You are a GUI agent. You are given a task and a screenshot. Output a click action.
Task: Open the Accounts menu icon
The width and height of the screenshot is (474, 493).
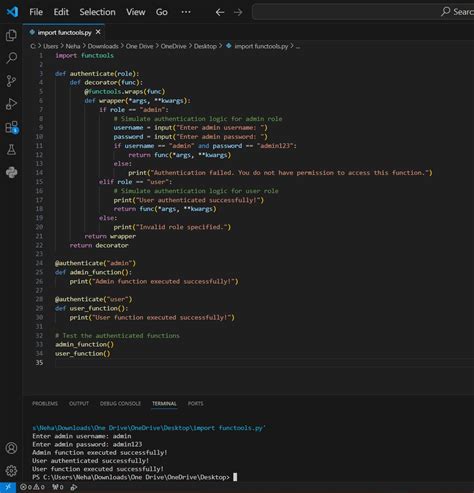(11, 448)
